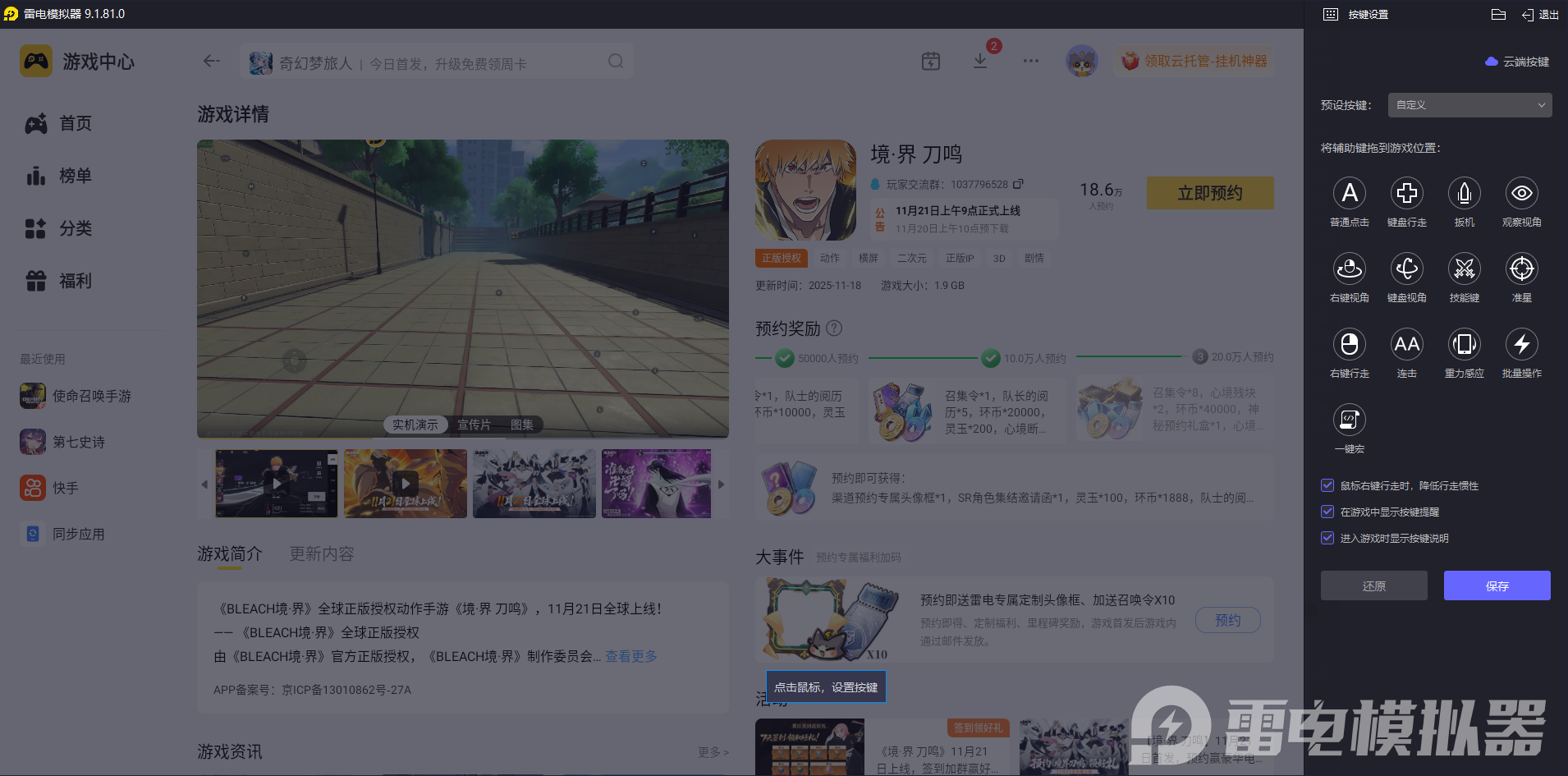Click the 二次元 genre tag
Viewport: 1568px width, 776px height.
(911, 258)
